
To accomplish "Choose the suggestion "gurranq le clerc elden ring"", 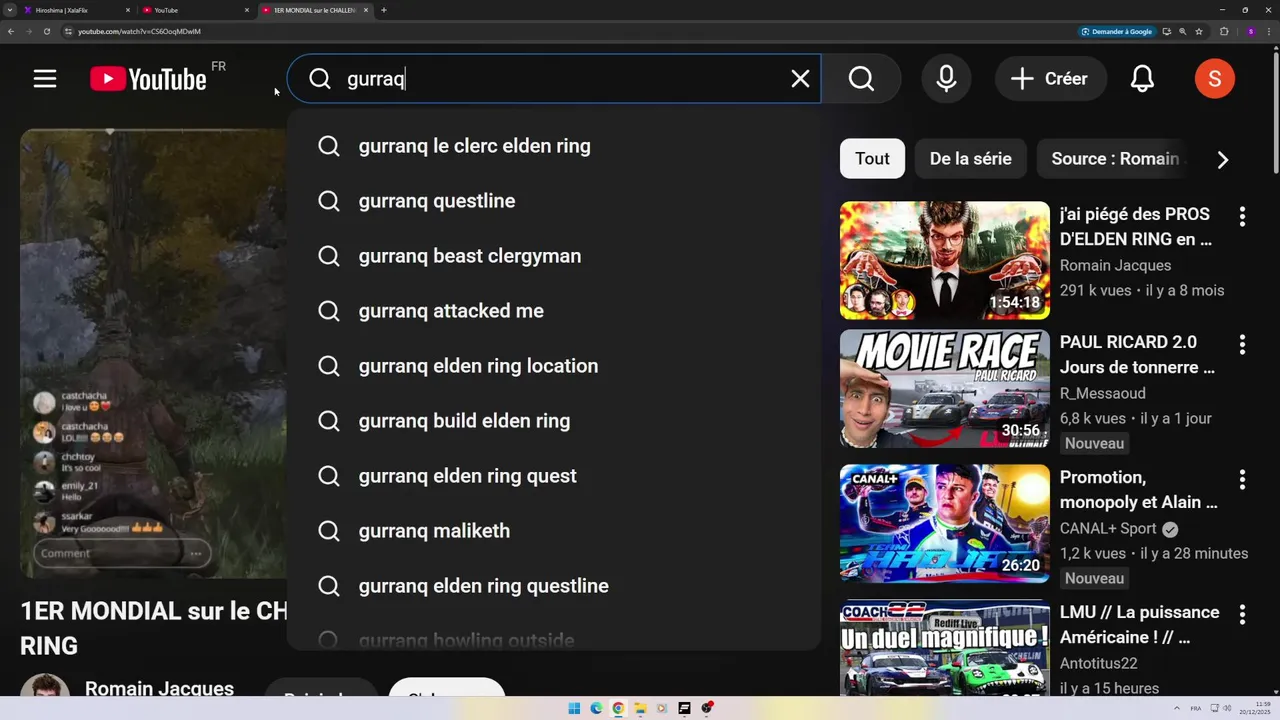I will 554,146.
